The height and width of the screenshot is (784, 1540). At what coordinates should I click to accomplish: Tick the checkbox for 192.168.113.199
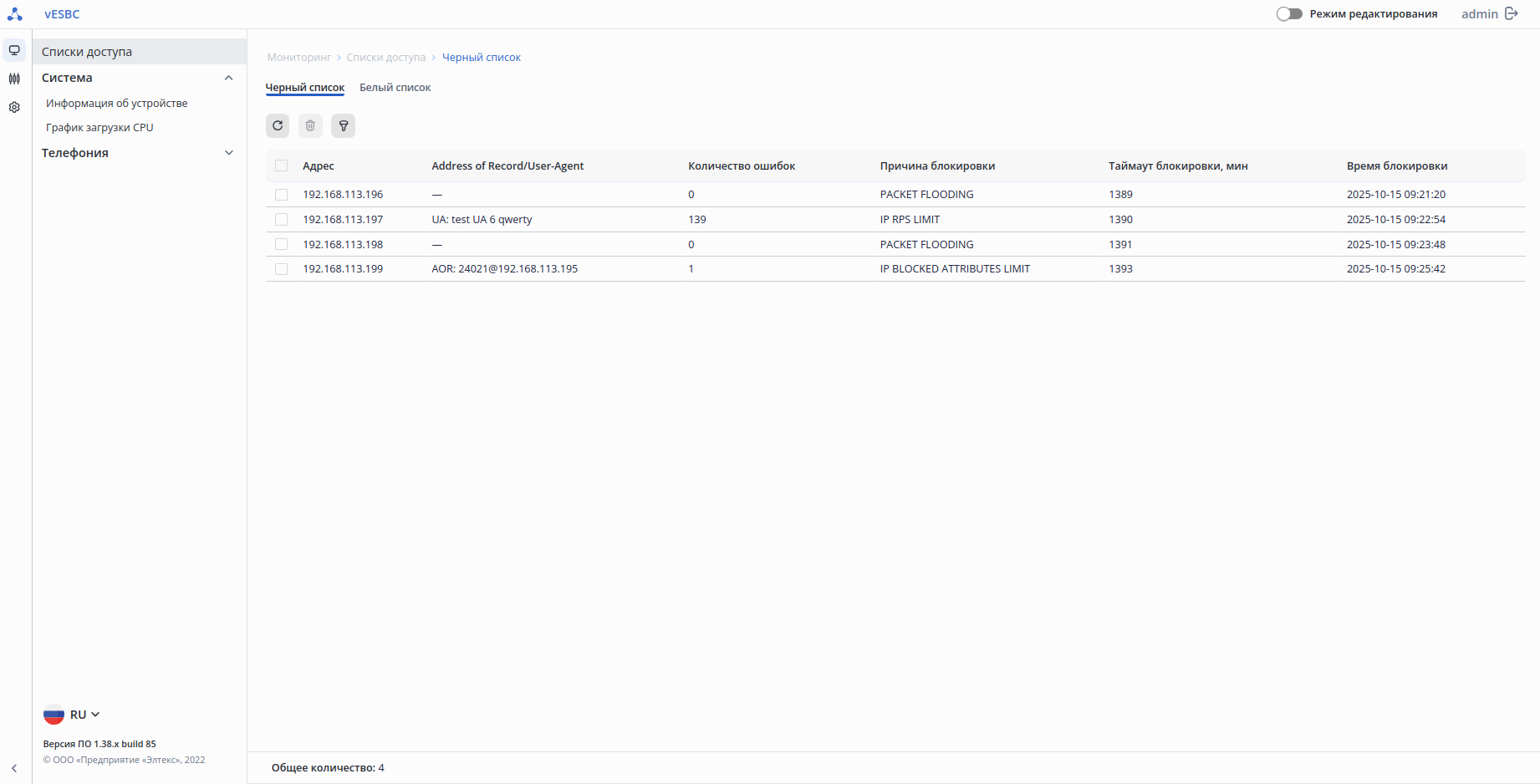282,269
